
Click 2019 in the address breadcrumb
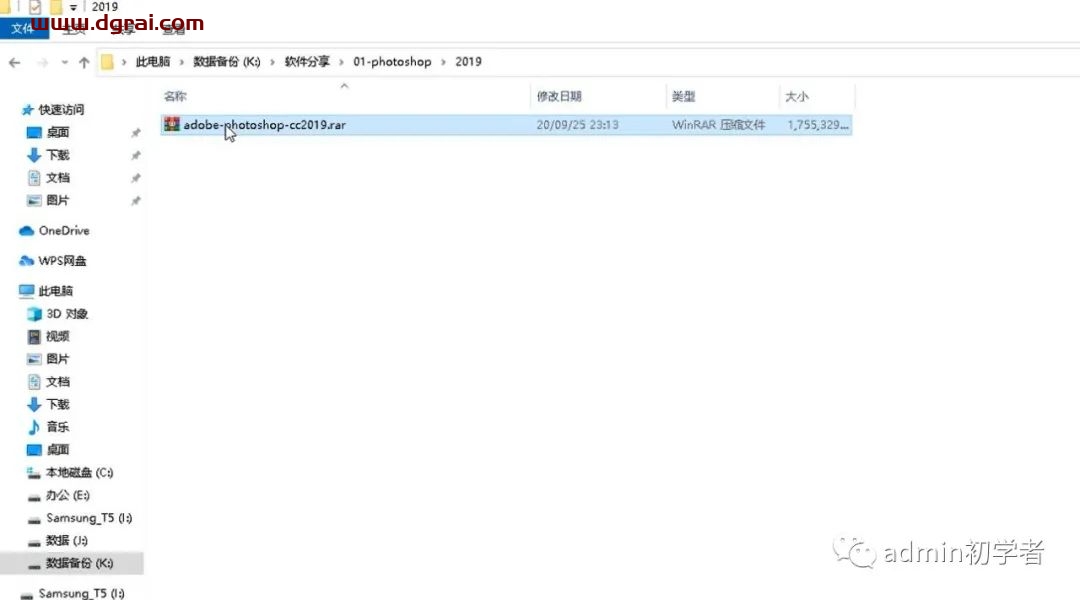pos(468,62)
